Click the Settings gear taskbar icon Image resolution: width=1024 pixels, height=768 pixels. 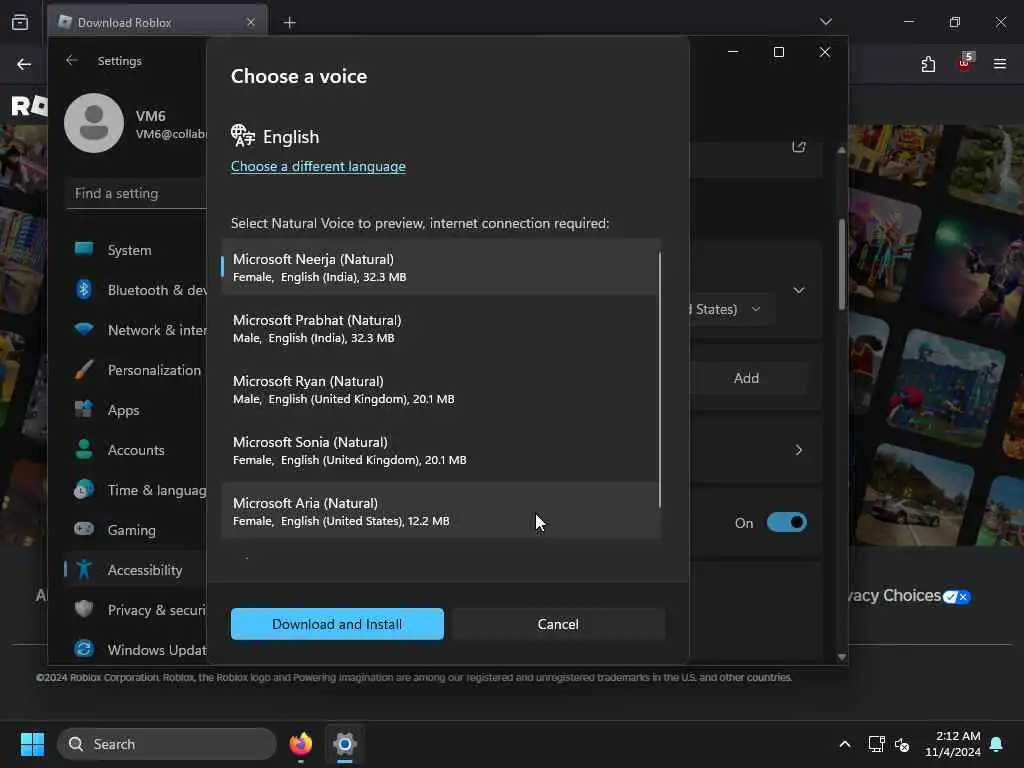tap(345, 744)
